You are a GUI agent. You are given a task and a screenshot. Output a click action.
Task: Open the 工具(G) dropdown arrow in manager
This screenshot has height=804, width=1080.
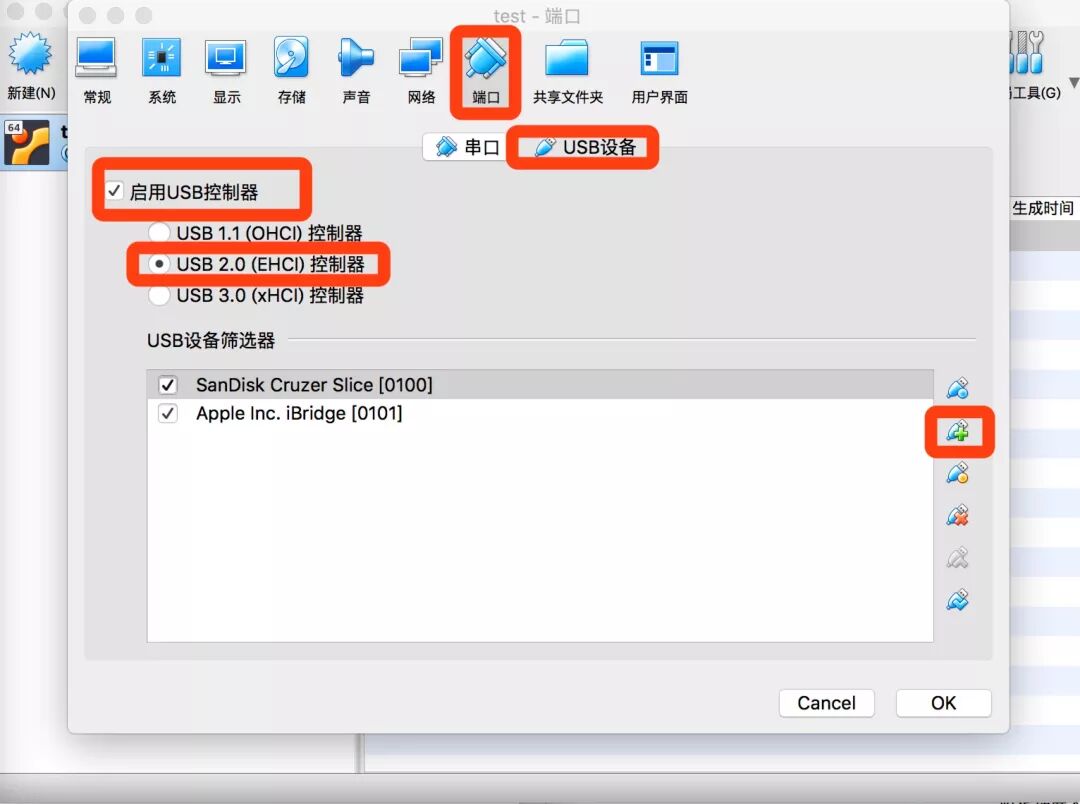1074,82
